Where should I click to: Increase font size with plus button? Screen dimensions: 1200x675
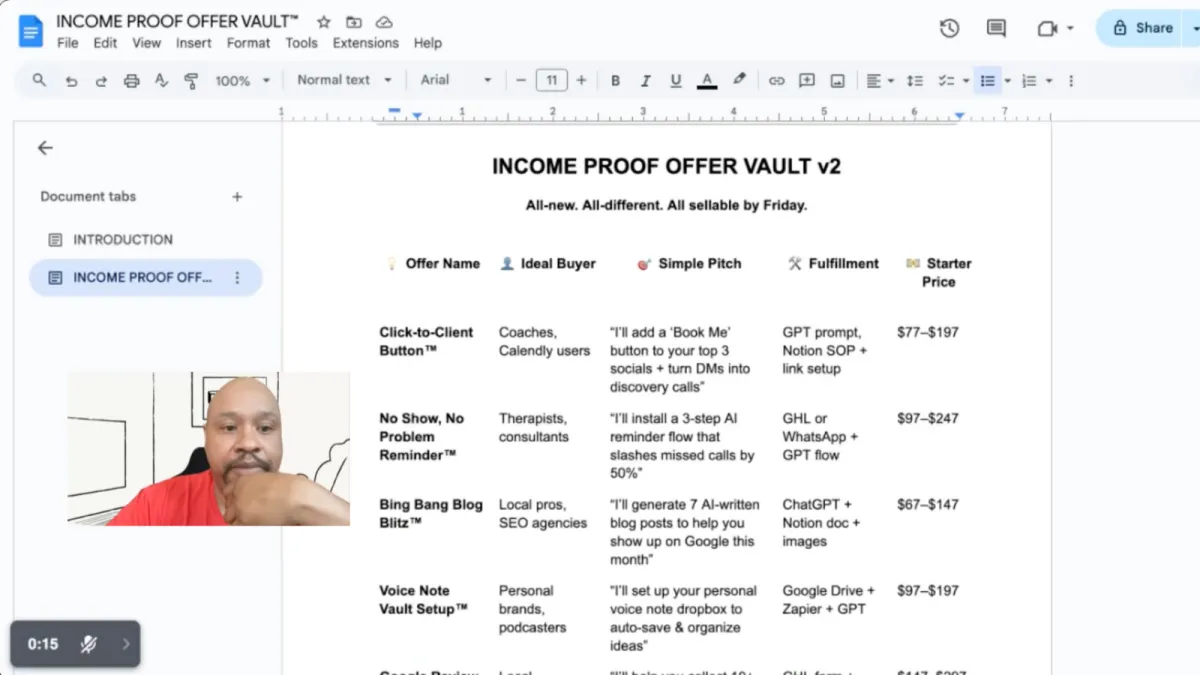[x=581, y=80]
